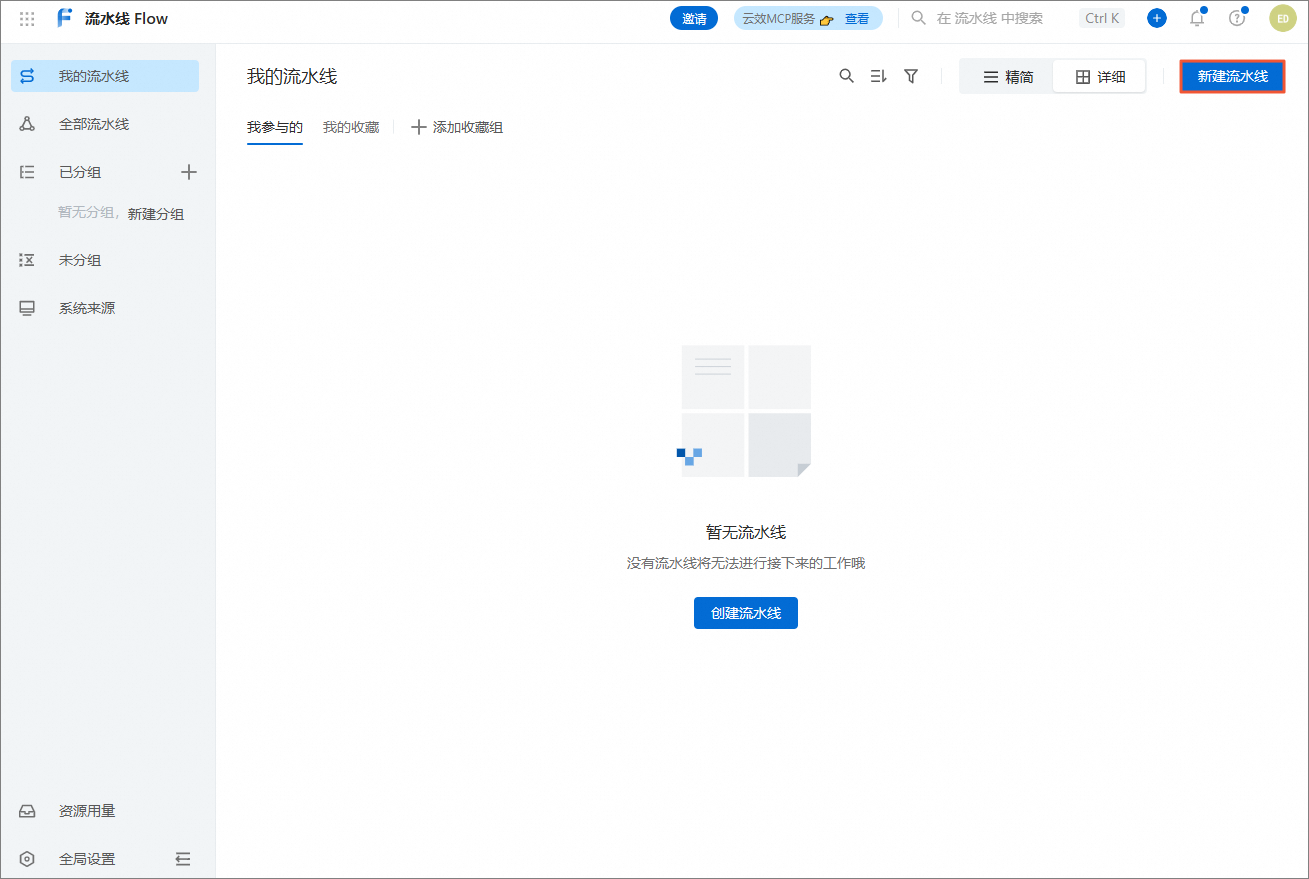The width and height of the screenshot is (1309, 879).
Task: Click the empty-state document illustration
Action: click(746, 411)
